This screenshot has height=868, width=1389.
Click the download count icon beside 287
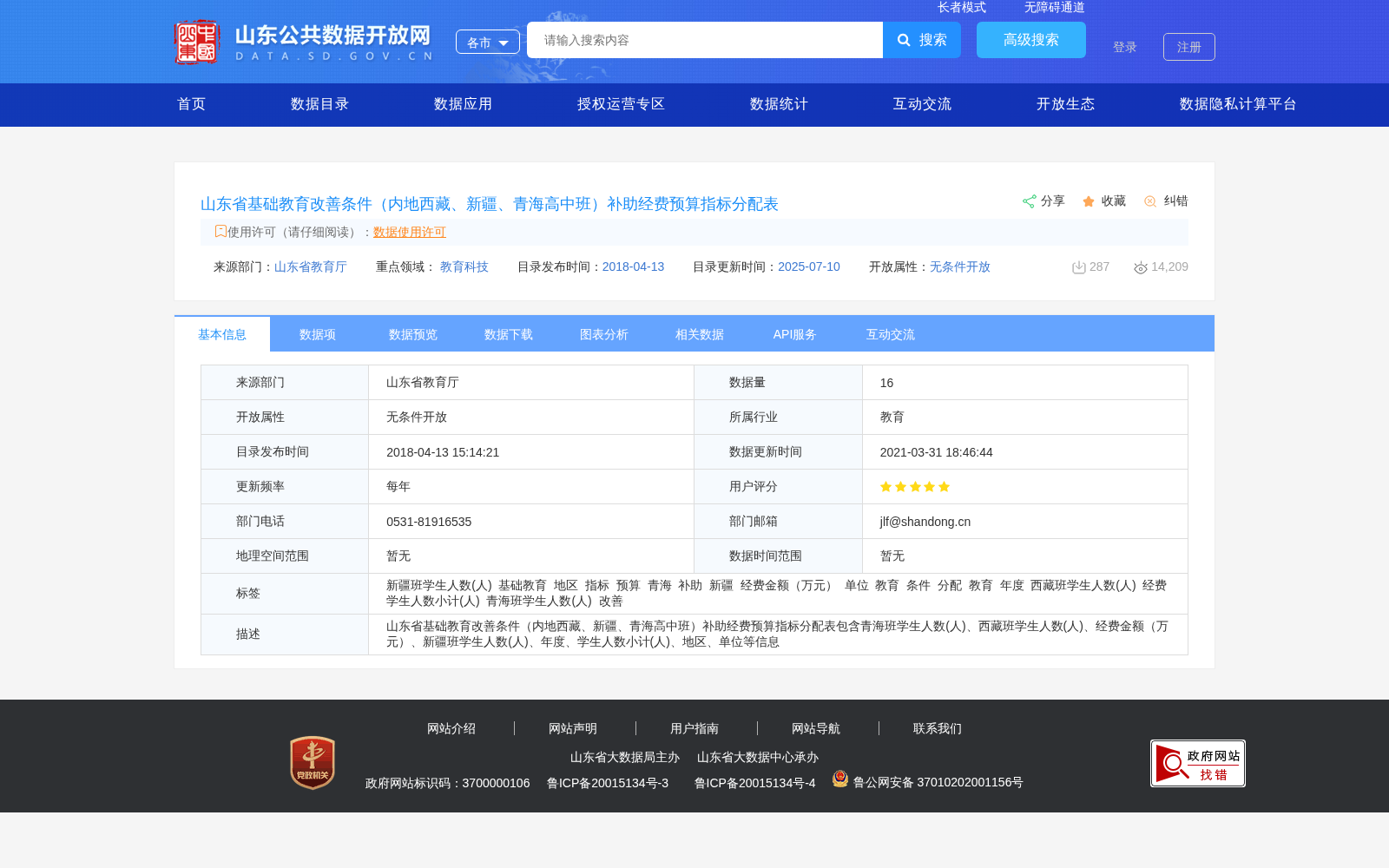tap(1079, 267)
